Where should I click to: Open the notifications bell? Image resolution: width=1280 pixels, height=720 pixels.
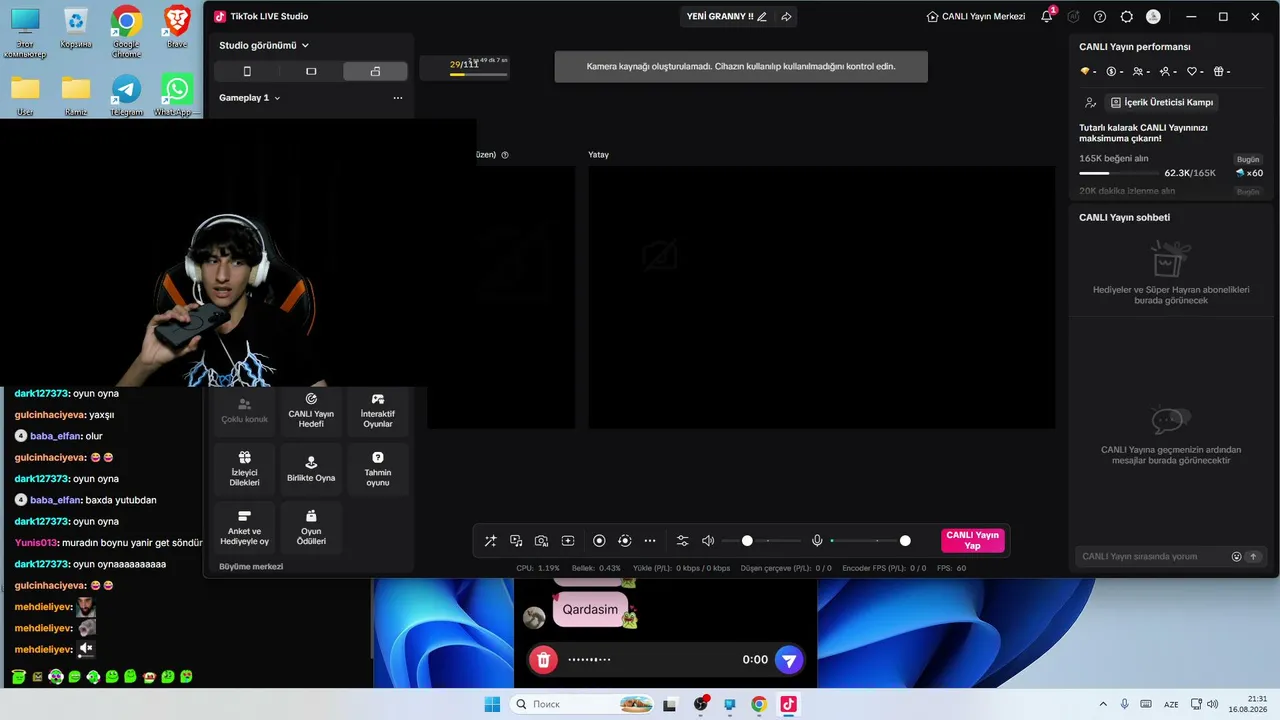[x=1047, y=16]
